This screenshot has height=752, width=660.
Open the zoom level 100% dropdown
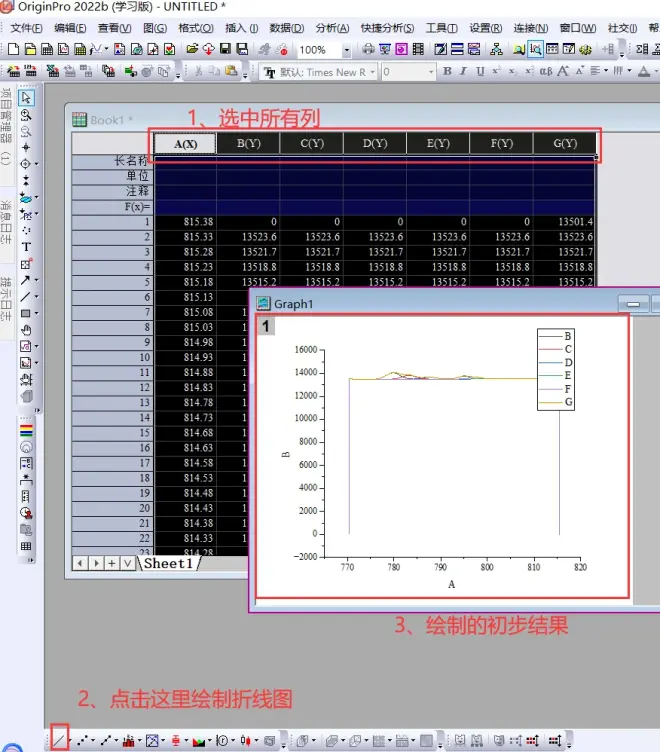click(x=347, y=49)
